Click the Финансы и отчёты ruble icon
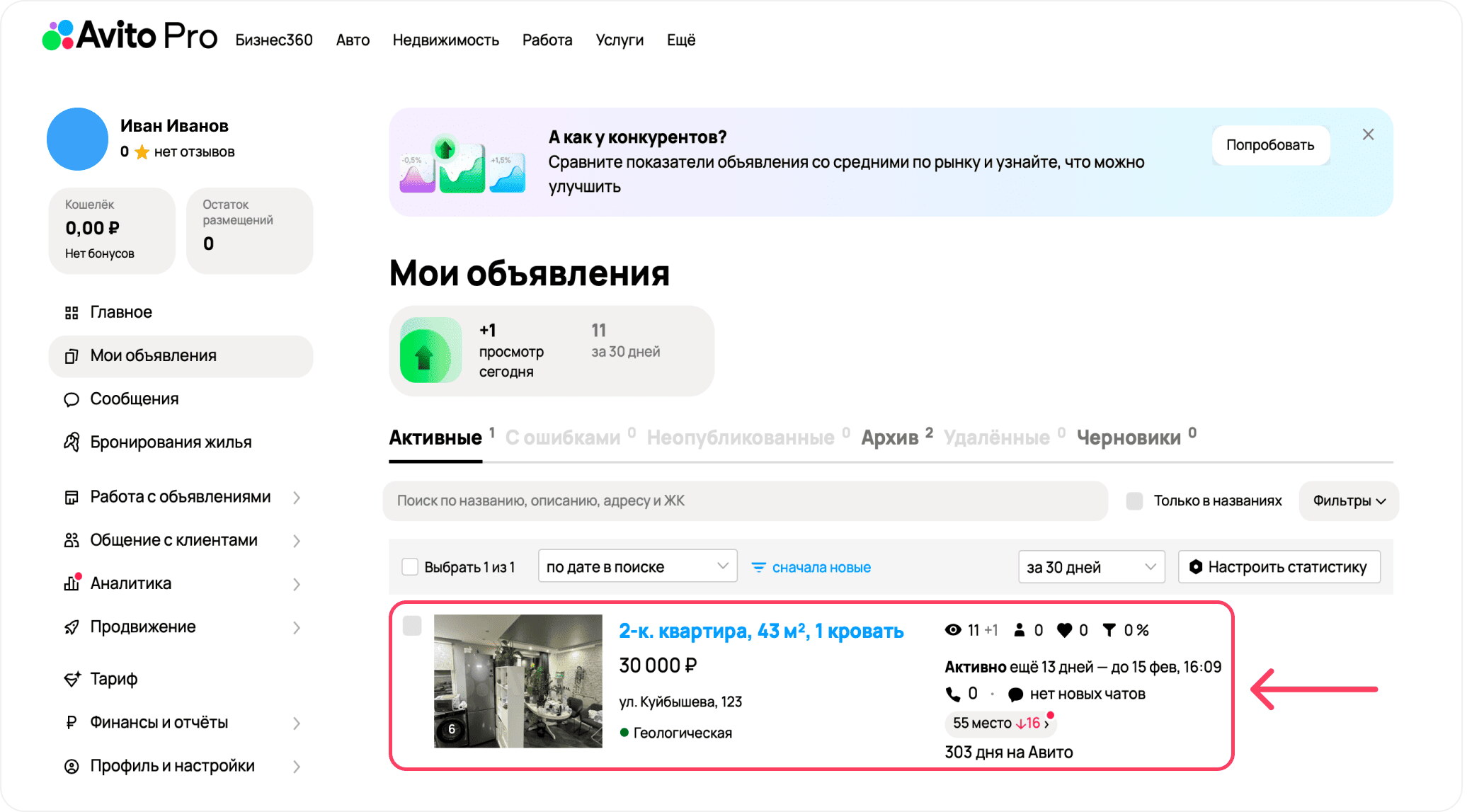This screenshot has height=812, width=1467. (x=71, y=723)
